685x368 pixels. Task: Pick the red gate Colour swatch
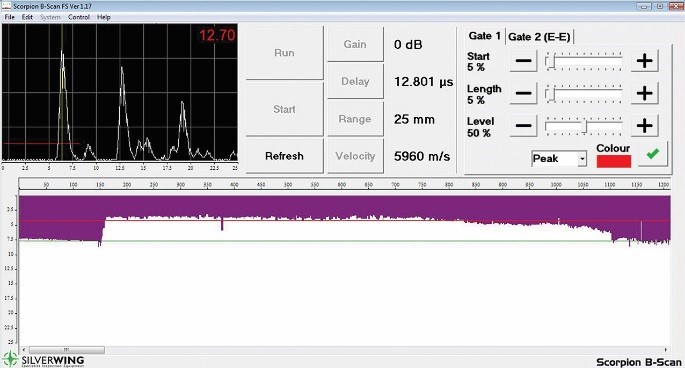coord(613,161)
